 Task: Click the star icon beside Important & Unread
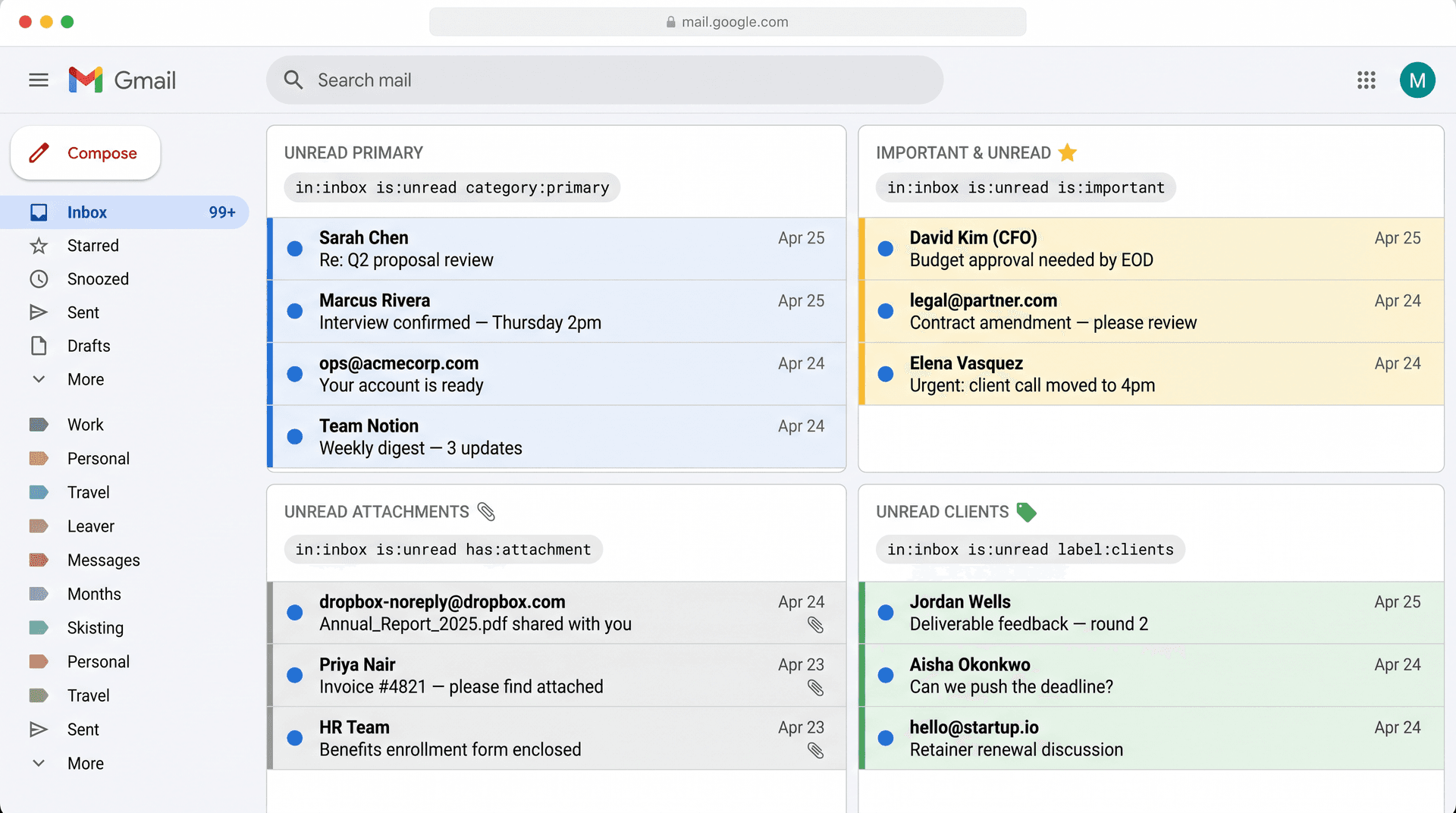[x=1068, y=152]
